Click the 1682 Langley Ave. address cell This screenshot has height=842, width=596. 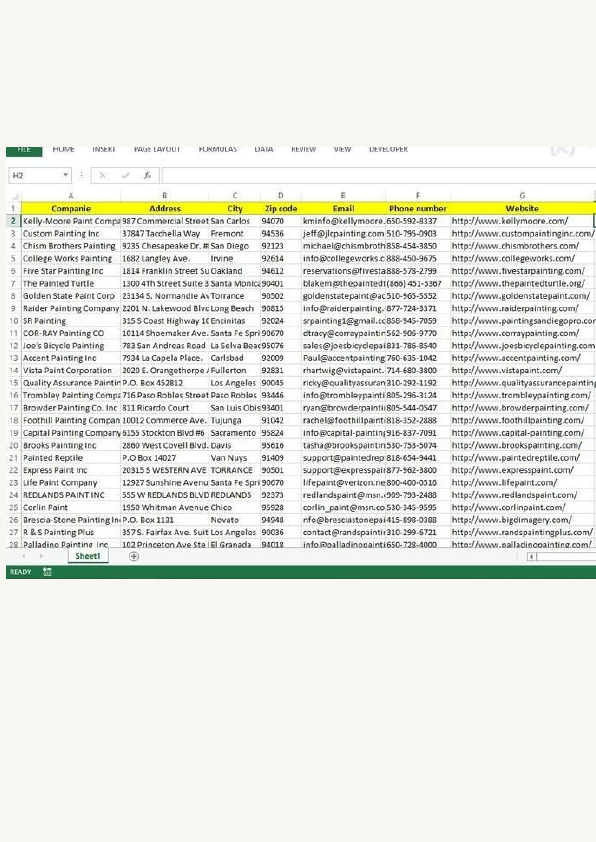pyautogui.click(x=164, y=258)
